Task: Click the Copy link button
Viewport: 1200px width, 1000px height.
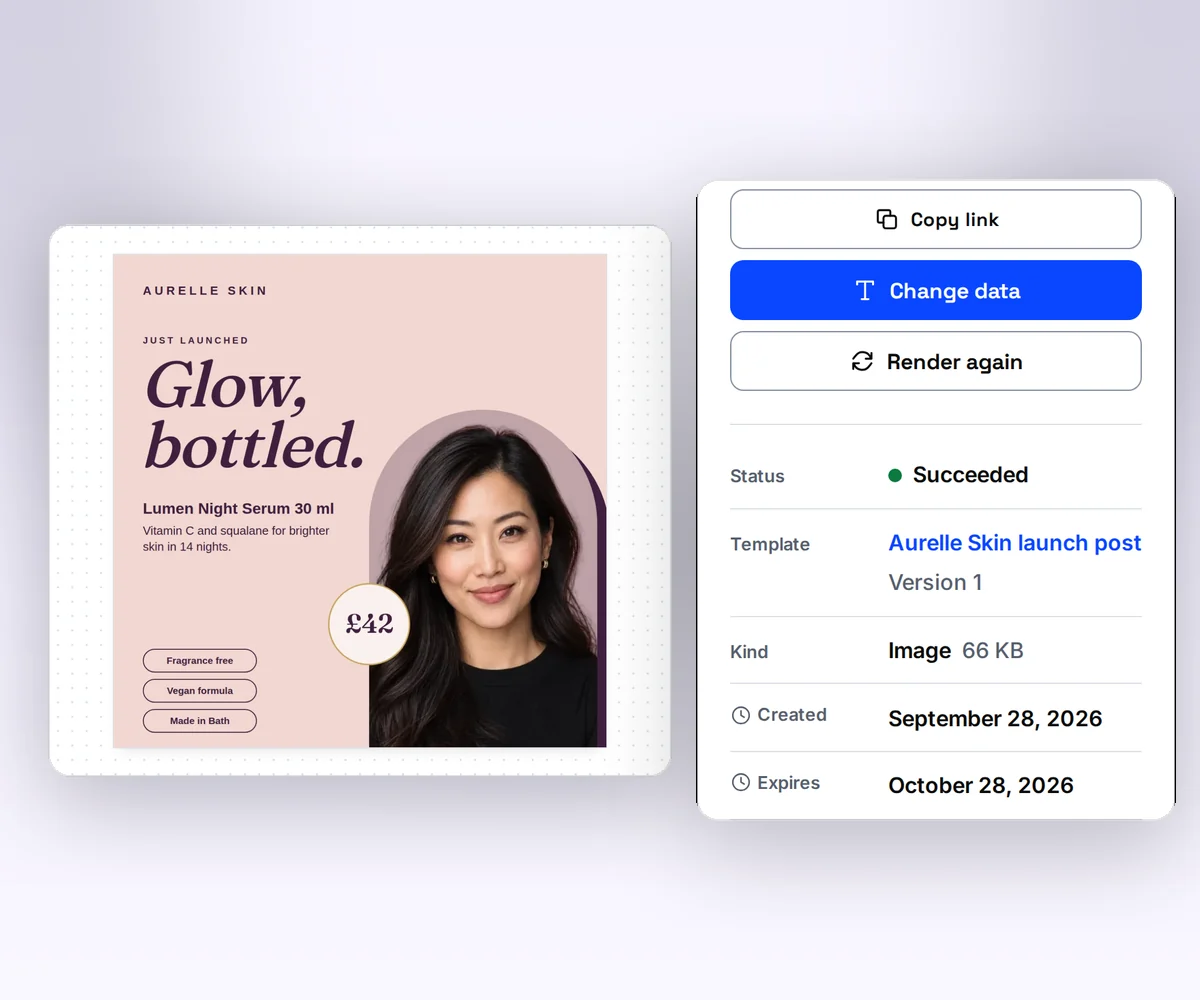Action: pyautogui.click(x=936, y=219)
